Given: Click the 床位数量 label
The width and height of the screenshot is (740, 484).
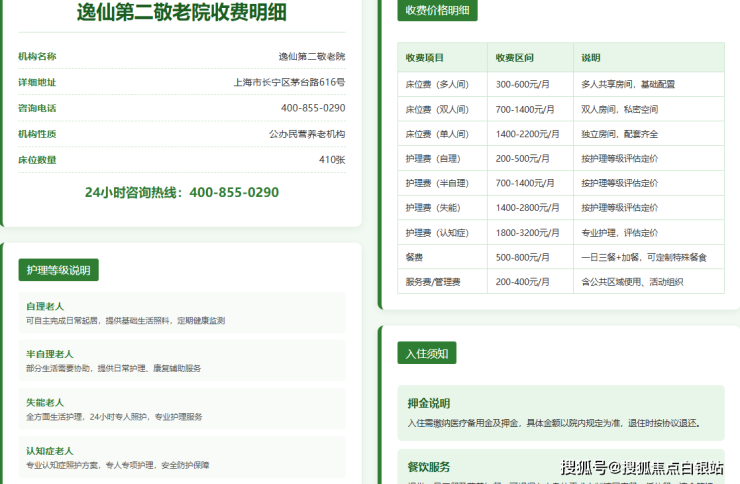Looking at the screenshot, I should [37, 160].
